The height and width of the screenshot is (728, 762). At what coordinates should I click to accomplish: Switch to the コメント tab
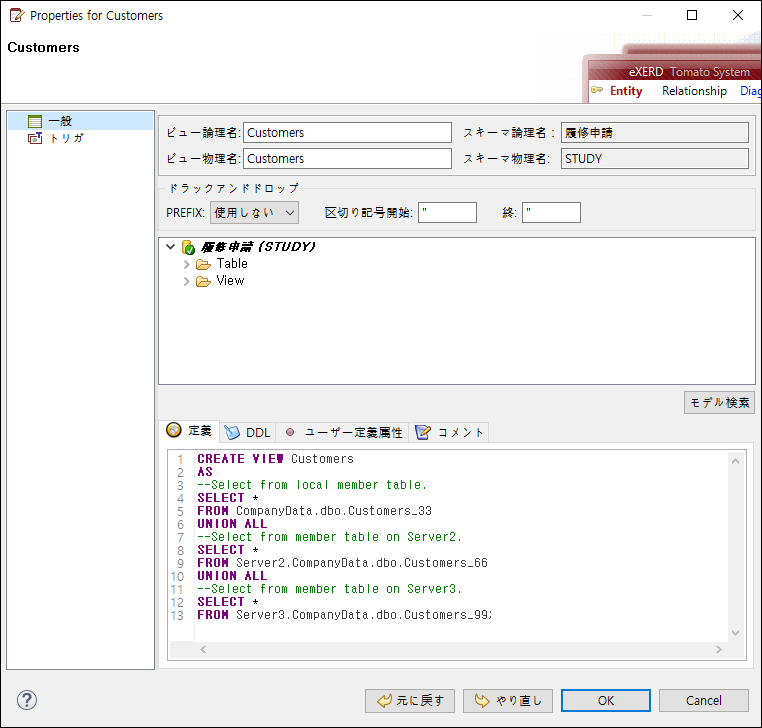coord(449,432)
